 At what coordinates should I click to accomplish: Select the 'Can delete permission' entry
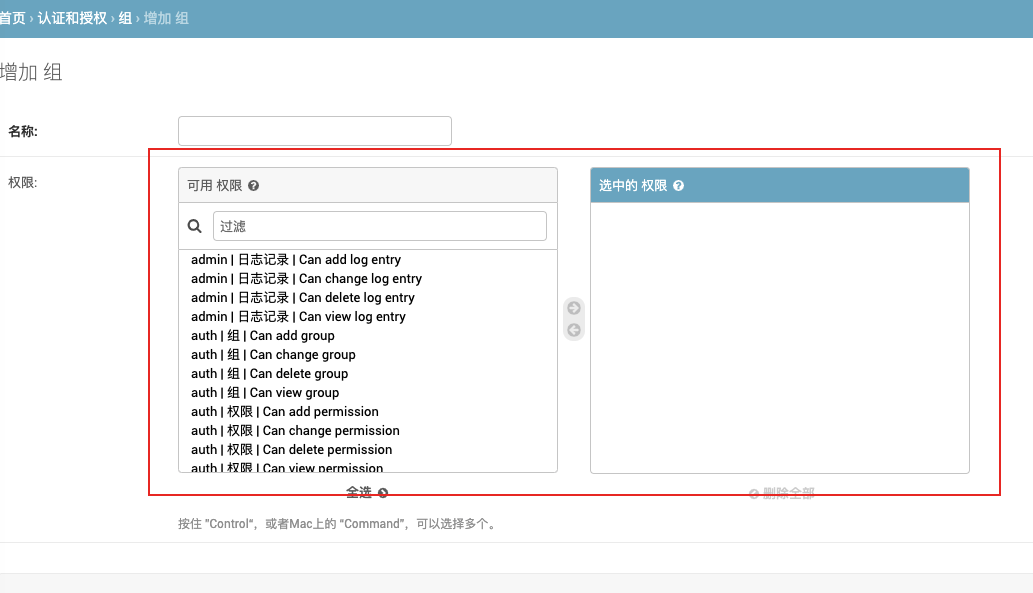tap(291, 449)
